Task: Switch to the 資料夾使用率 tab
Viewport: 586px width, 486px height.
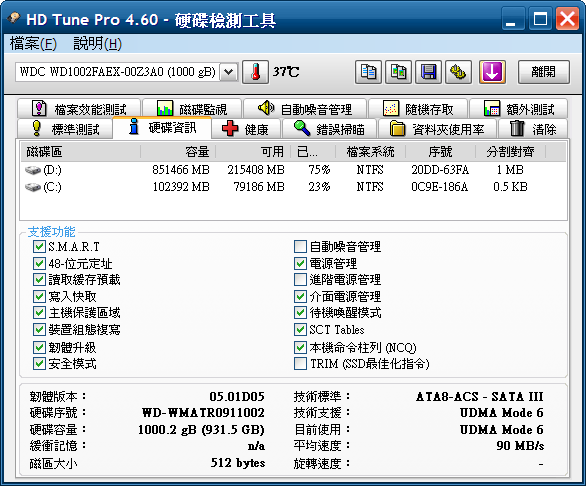Action: coord(437,129)
